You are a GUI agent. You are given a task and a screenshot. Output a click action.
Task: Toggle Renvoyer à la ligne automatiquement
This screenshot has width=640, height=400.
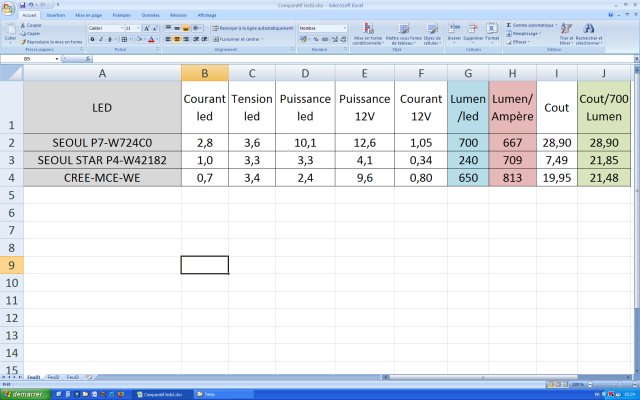coord(253,28)
